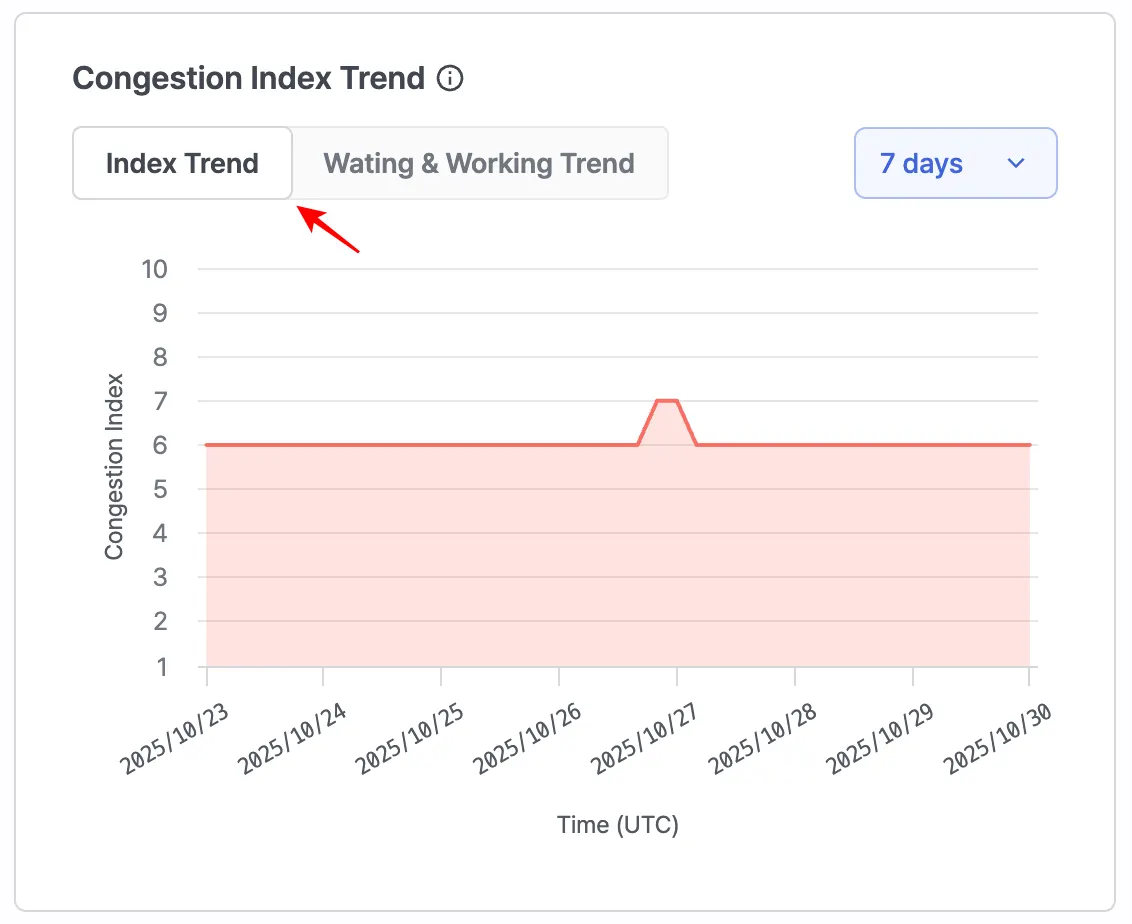Open the 7 days time range dropdown

(955, 163)
